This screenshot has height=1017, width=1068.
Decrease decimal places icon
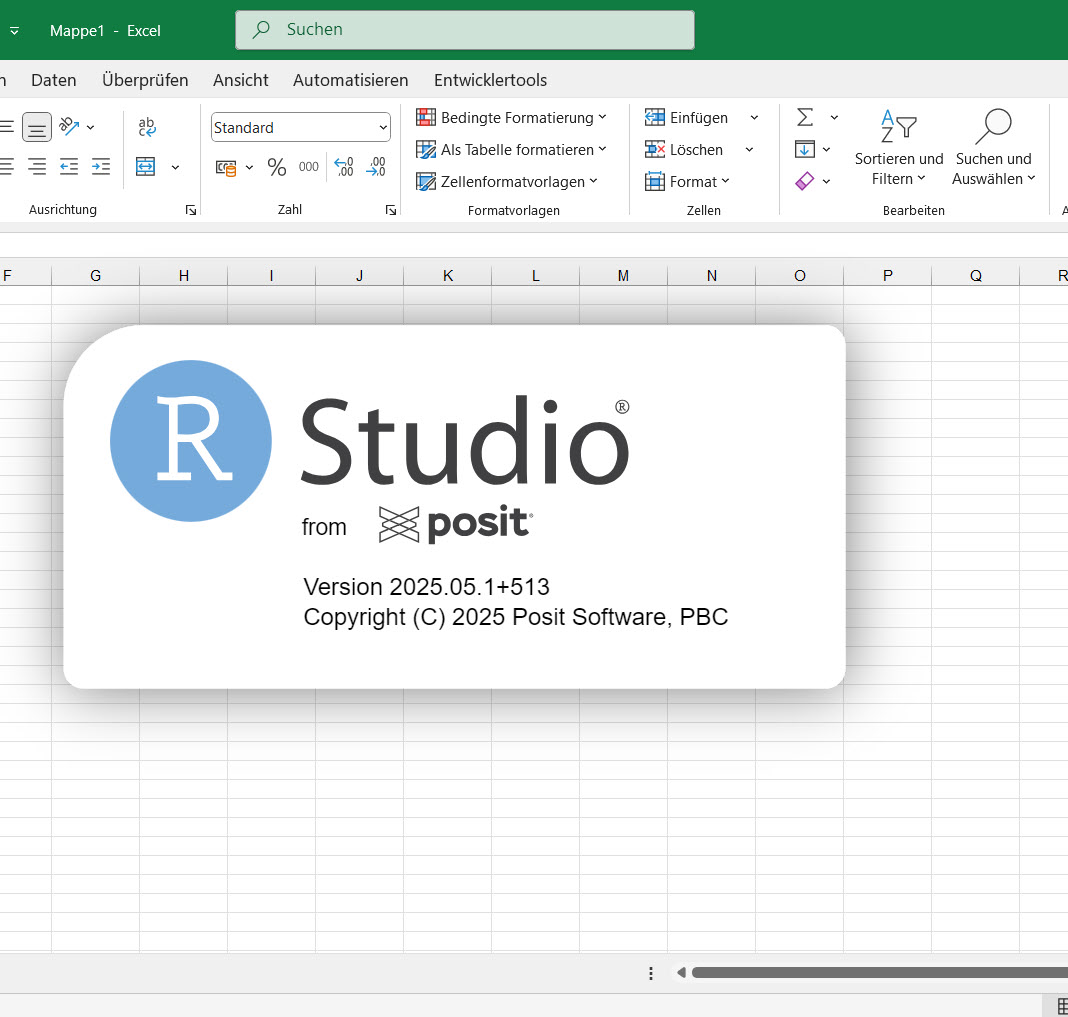[x=376, y=167]
